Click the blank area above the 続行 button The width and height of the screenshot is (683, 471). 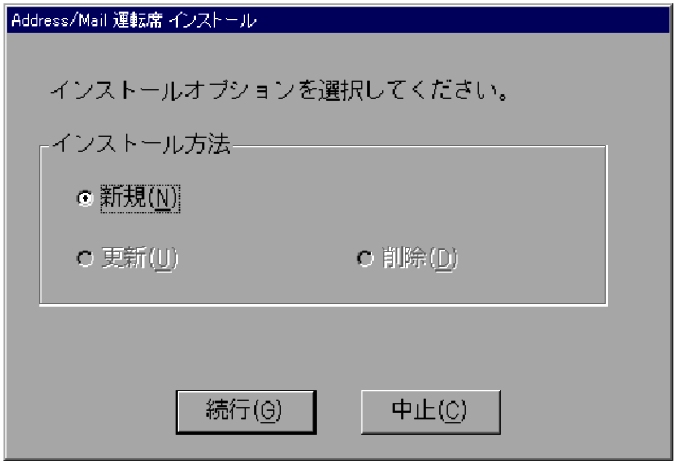pos(246,349)
